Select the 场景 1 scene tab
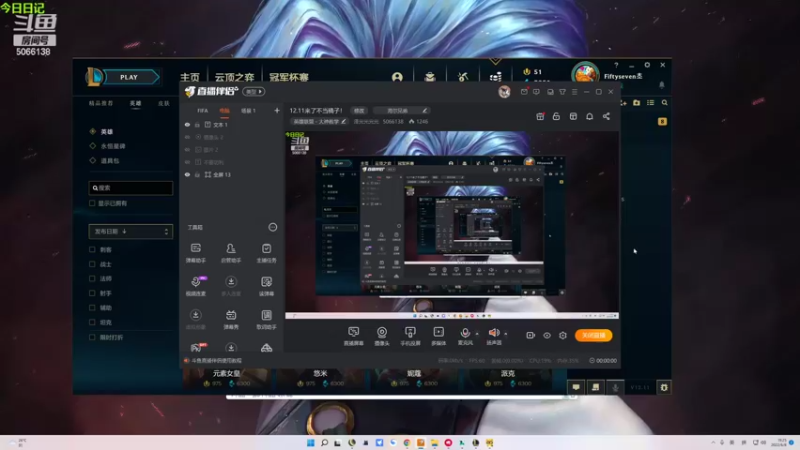This screenshot has width=800, height=450. click(x=248, y=110)
